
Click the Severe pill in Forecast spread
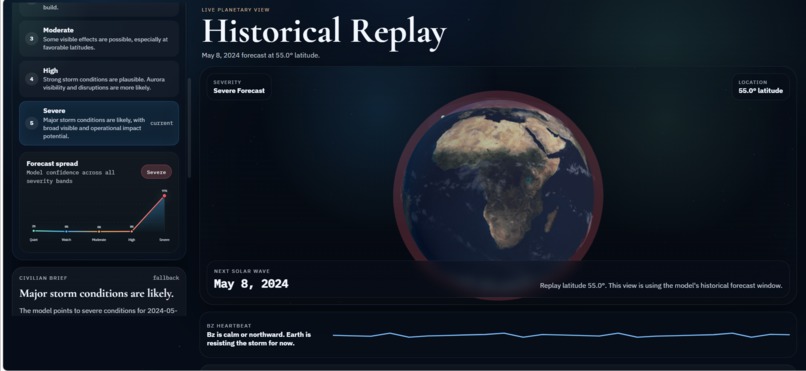point(156,172)
